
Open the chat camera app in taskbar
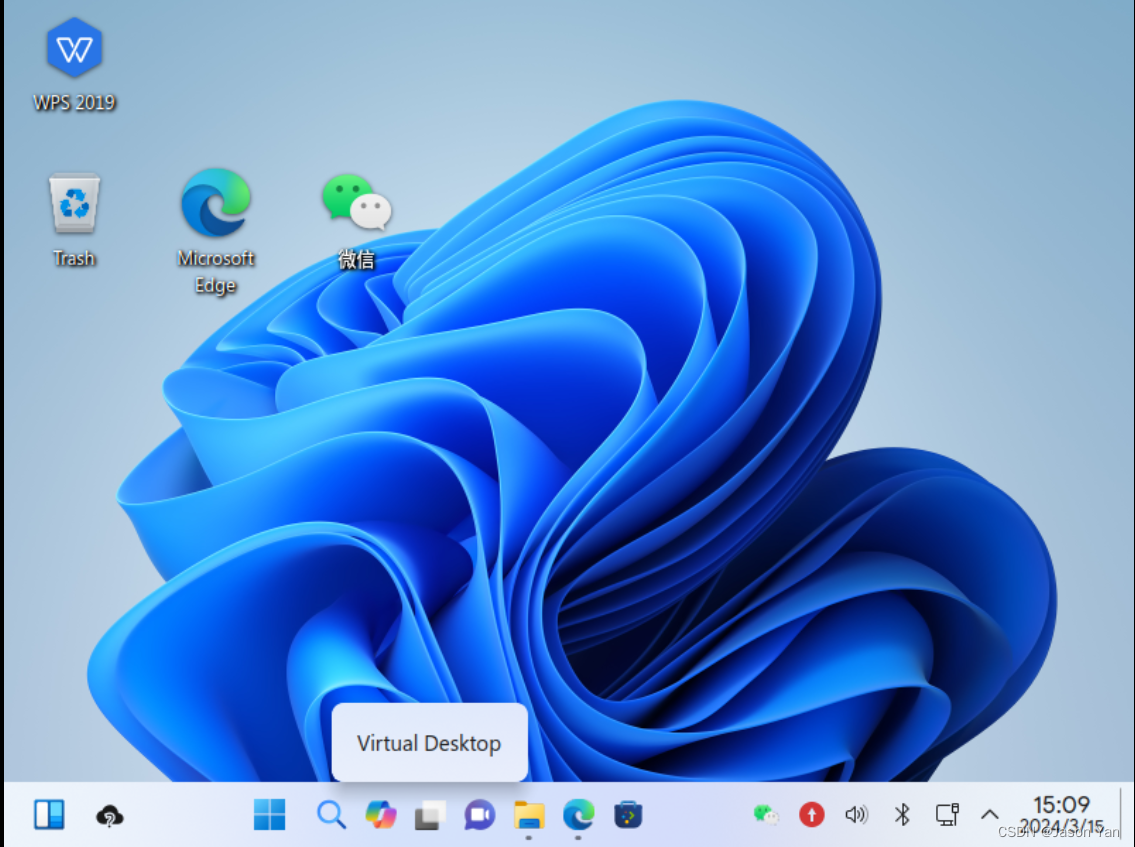479,815
